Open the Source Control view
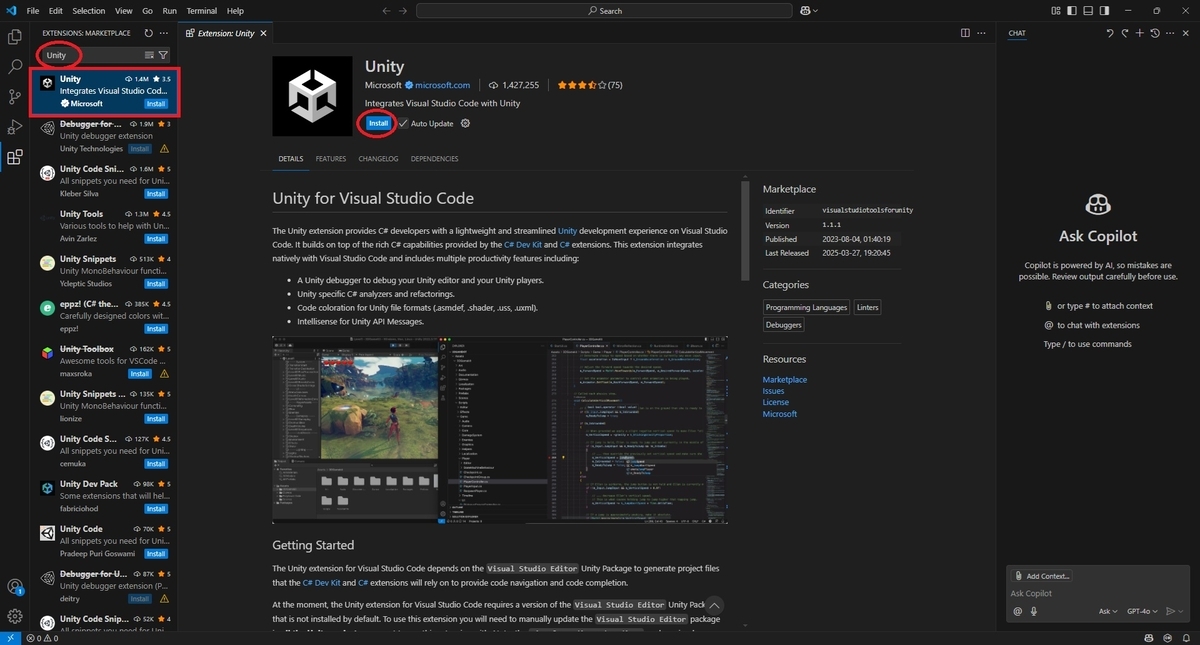Viewport: 1200px width, 645px height. [x=15, y=97]
